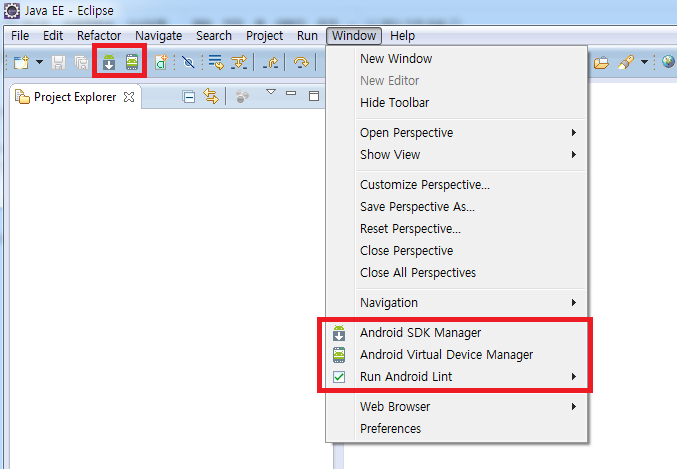Image resolution: width=677 pixels, height=469 pixels.
Task: Click the Run Android Lint checkmark icon
Action: point(339,377)
